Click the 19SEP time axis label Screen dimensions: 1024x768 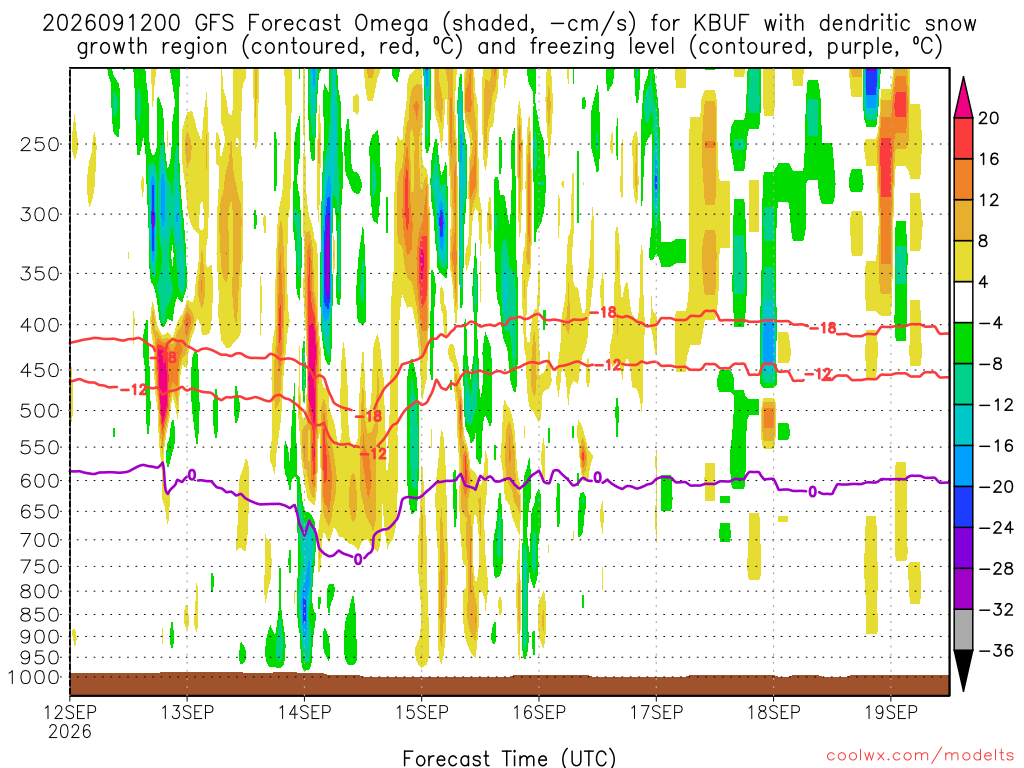coord(891,712)
